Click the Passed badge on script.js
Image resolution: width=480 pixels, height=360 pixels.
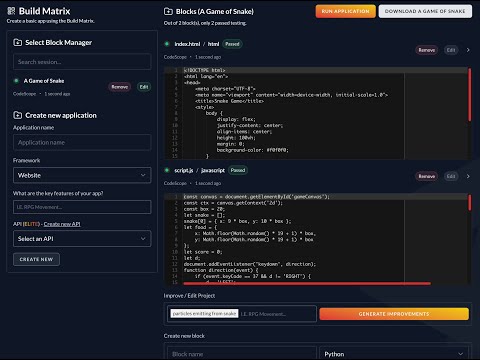[x=238, y=170]
